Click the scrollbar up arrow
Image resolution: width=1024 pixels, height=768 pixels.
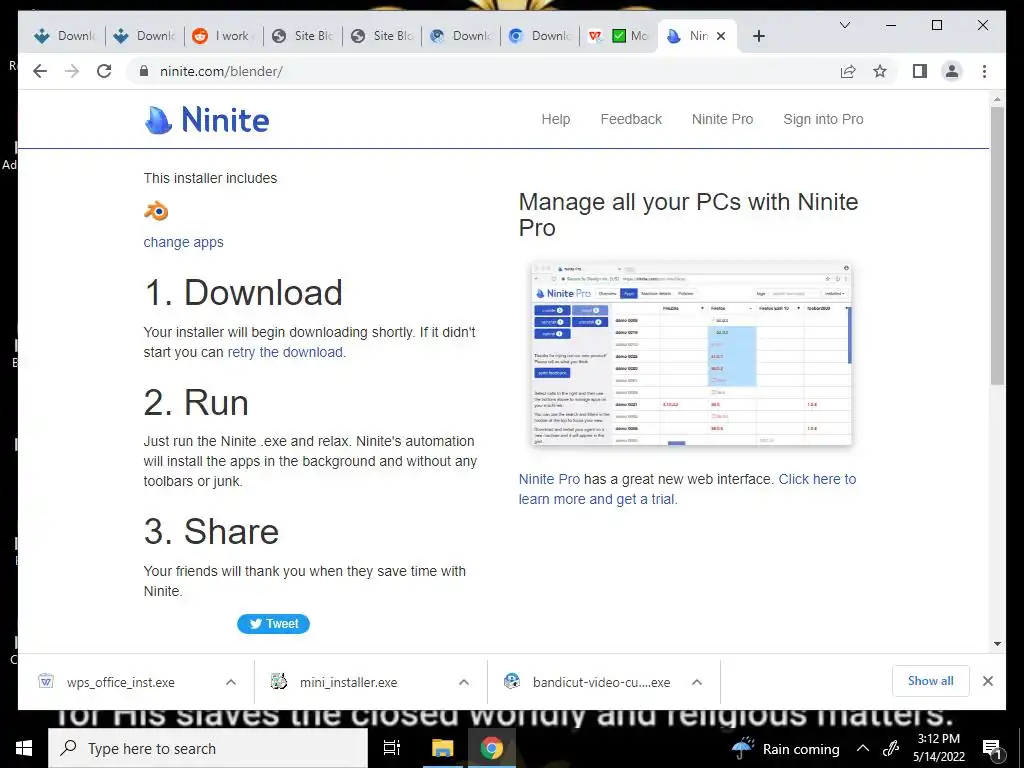(x=997, y=100)
